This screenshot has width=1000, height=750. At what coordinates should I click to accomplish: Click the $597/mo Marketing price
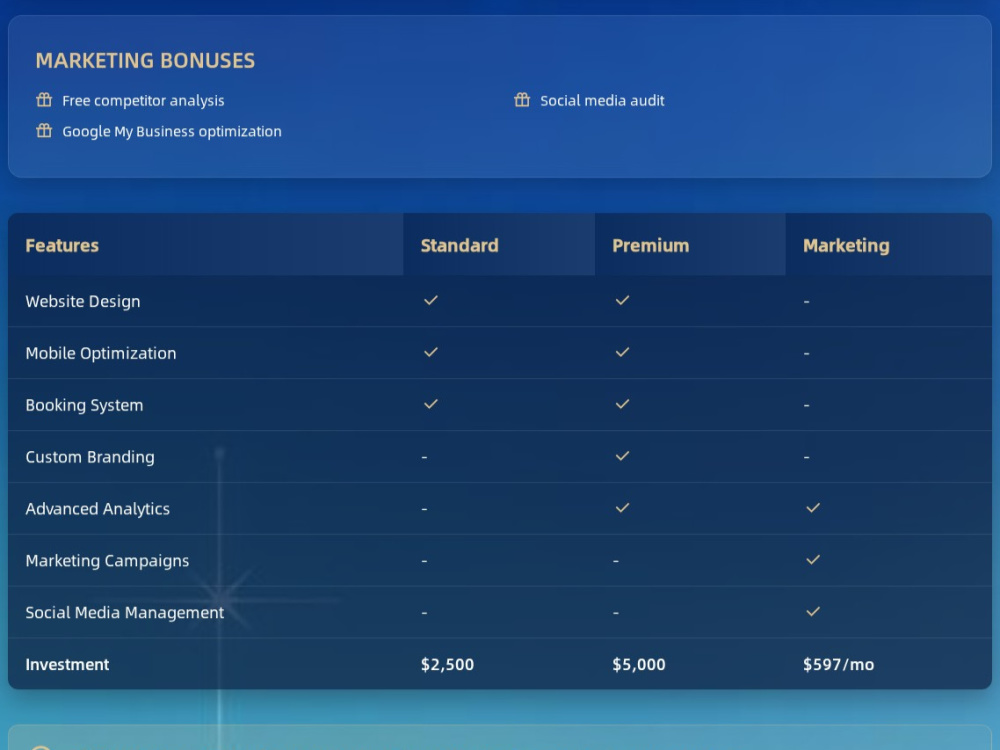838,665
